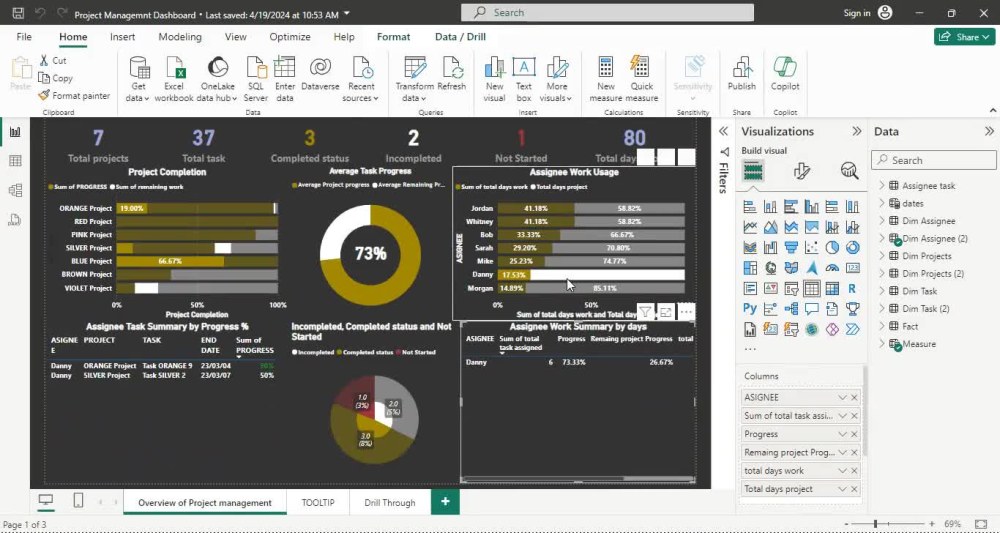
Task: Click Sign in
Action: 857,13
